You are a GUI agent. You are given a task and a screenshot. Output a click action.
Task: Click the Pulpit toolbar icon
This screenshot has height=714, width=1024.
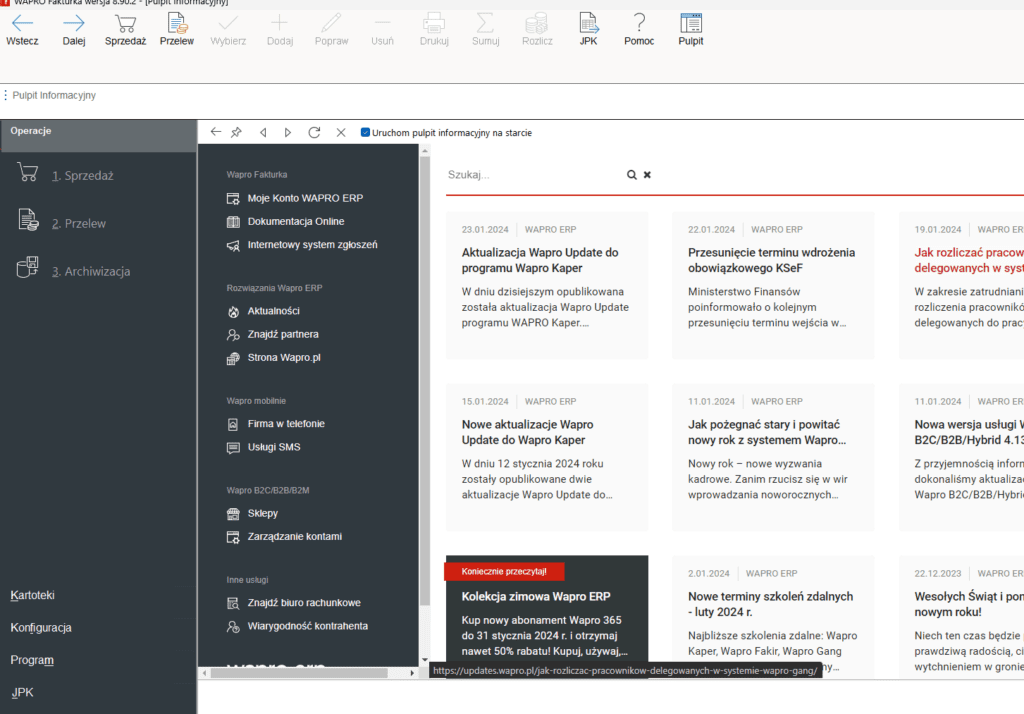point(690,24)
